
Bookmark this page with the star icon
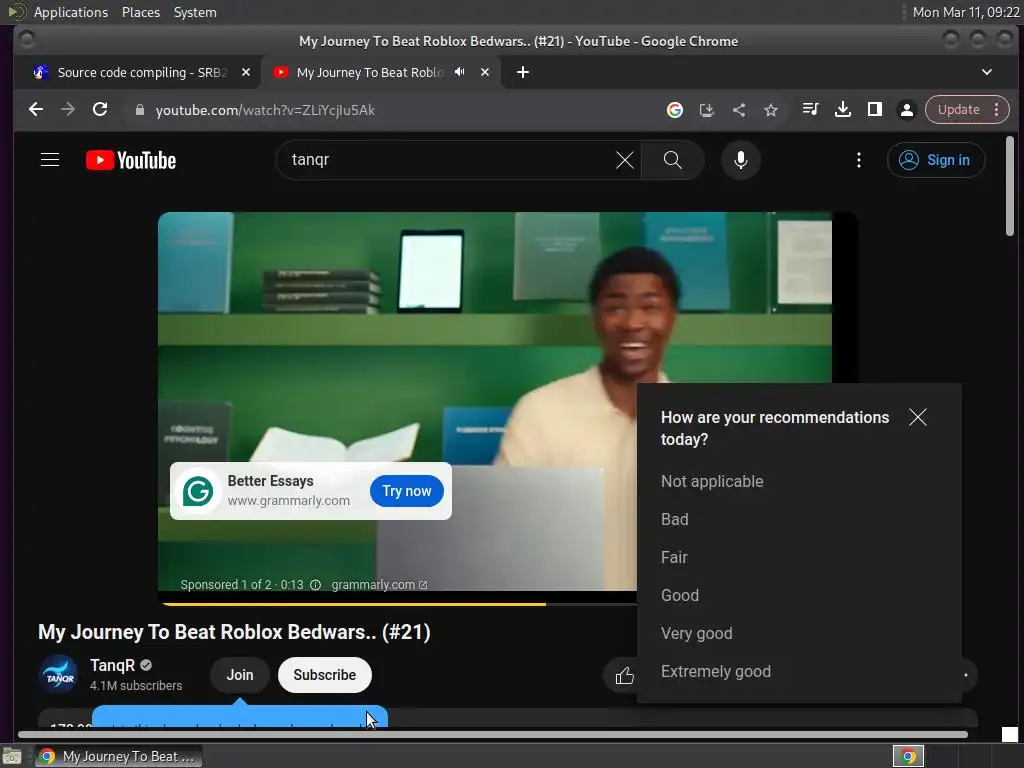click(x=771, y=110)
